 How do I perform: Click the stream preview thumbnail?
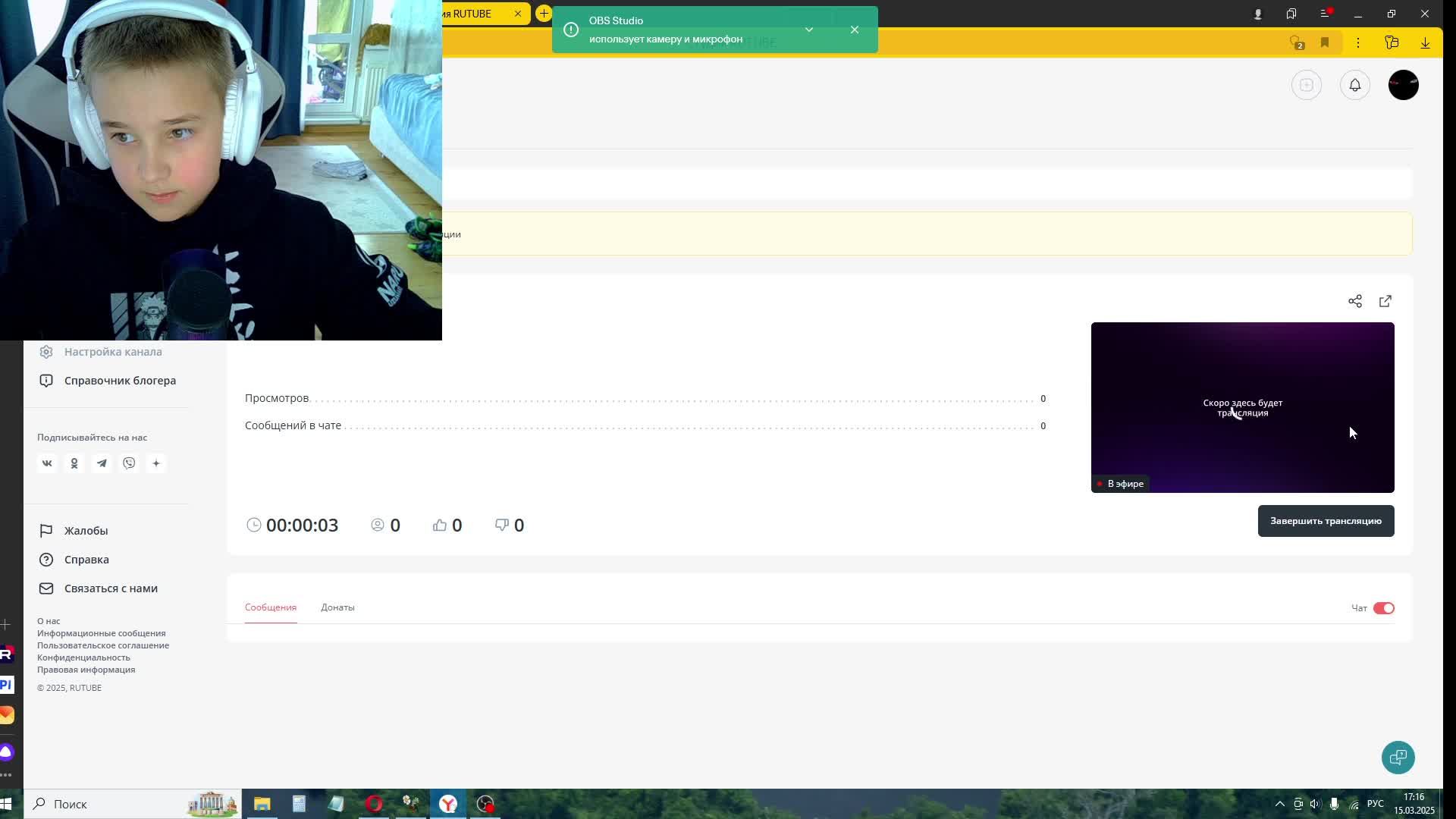(1243, 407)
